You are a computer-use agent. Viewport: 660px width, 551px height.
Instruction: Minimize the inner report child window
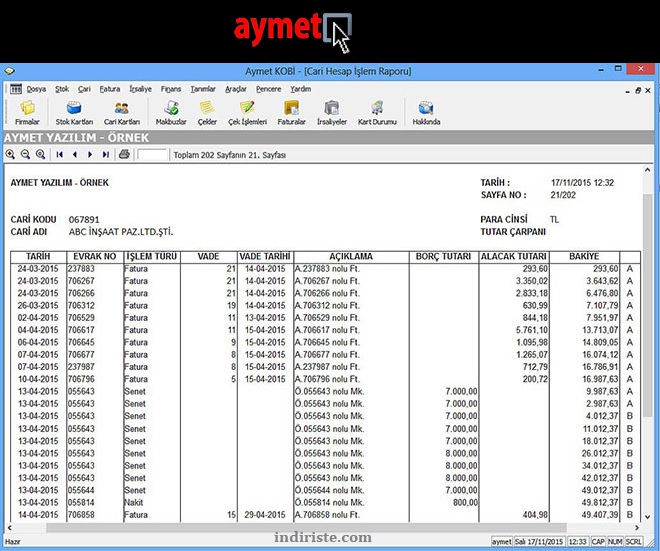(628, 91)
